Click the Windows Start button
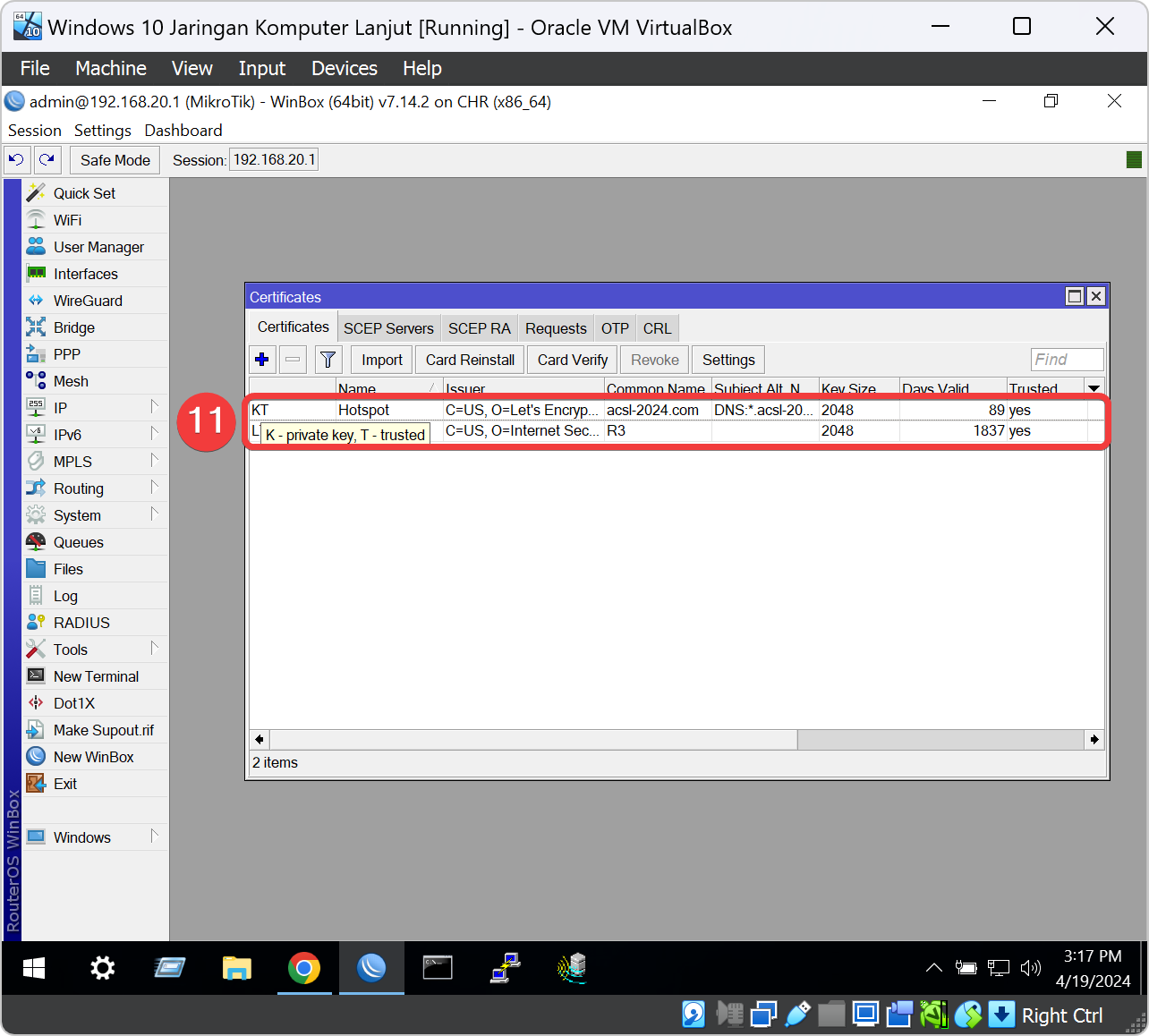Screen dimensions: 1149x1036 click(x=34, y=968)
